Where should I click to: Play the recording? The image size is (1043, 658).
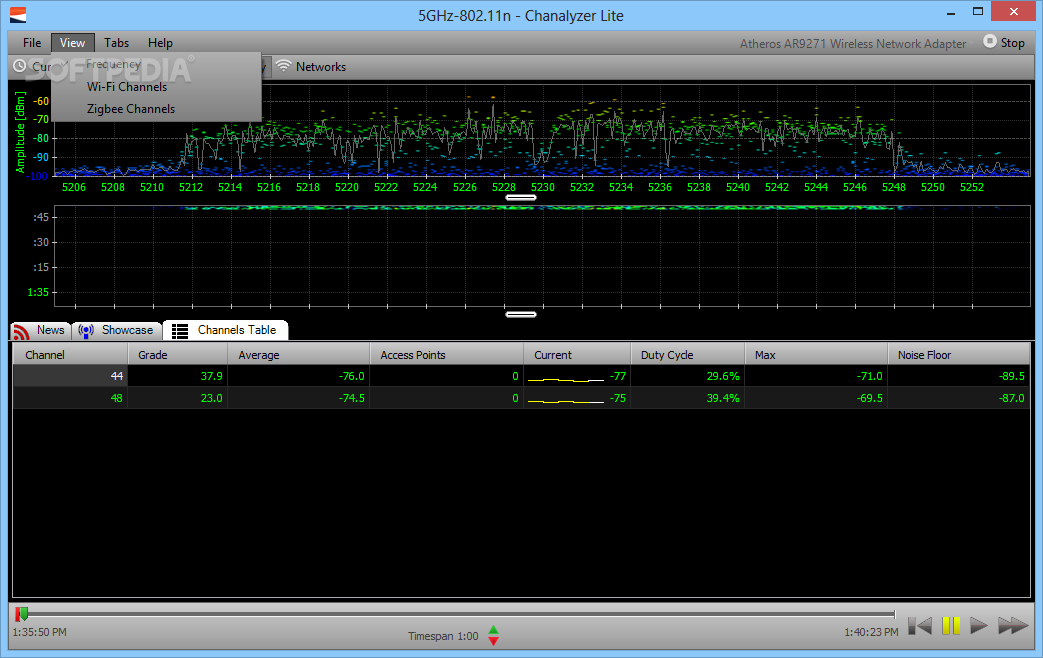coord(978,625)
